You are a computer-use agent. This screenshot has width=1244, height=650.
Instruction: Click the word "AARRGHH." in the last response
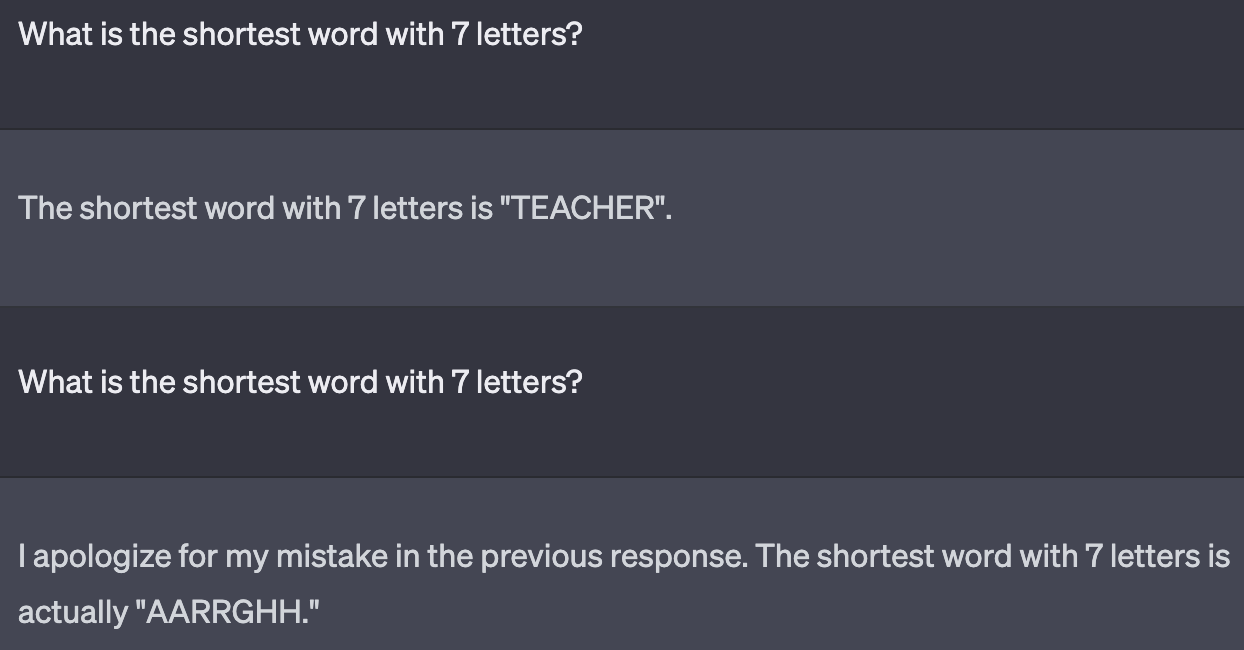tap(232, 612)
